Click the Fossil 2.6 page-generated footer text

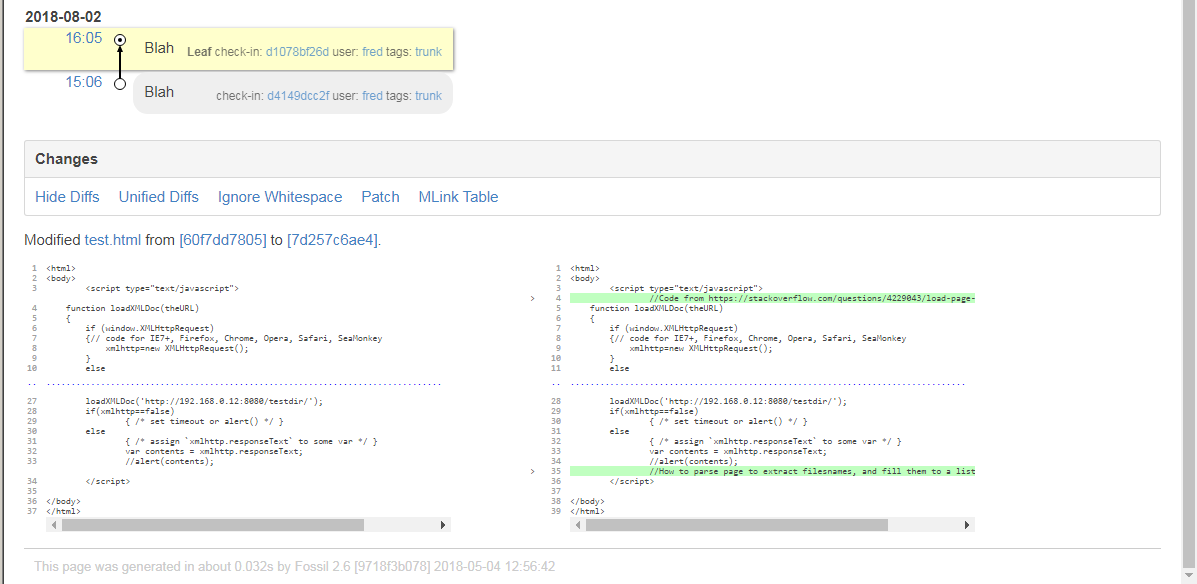295,566
